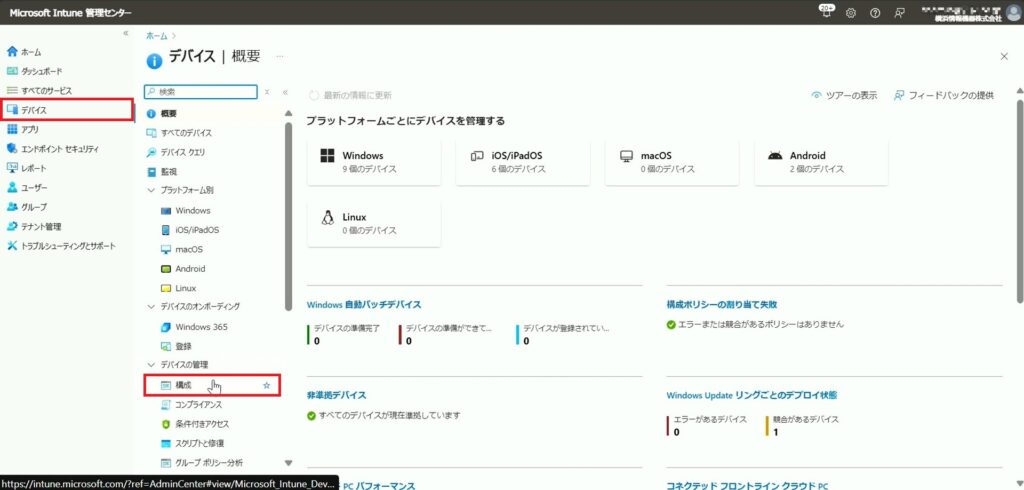The height and width of the screenshot is (490, 1024).
Task: Open the help question mark icon
Action: click(875, 13)
